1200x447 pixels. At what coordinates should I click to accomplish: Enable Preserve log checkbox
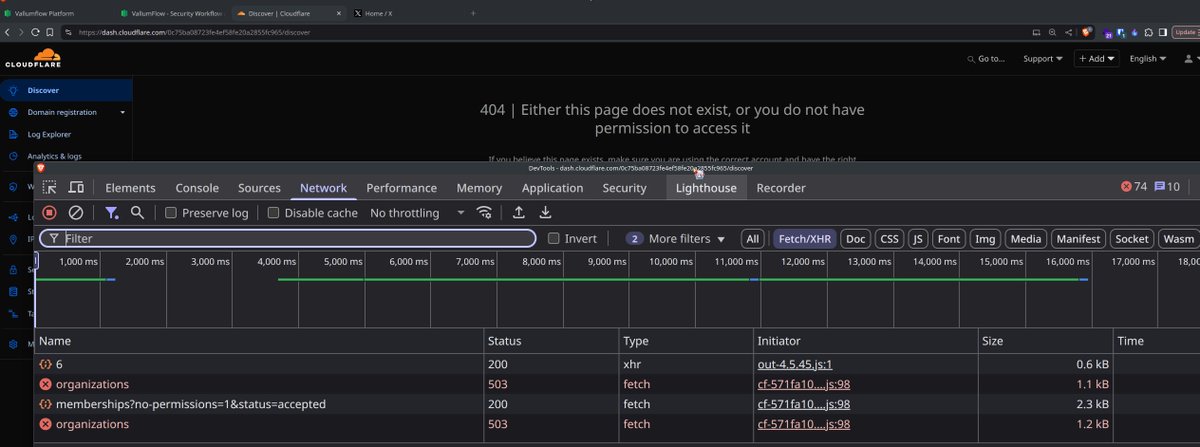(x=171, y=213)
